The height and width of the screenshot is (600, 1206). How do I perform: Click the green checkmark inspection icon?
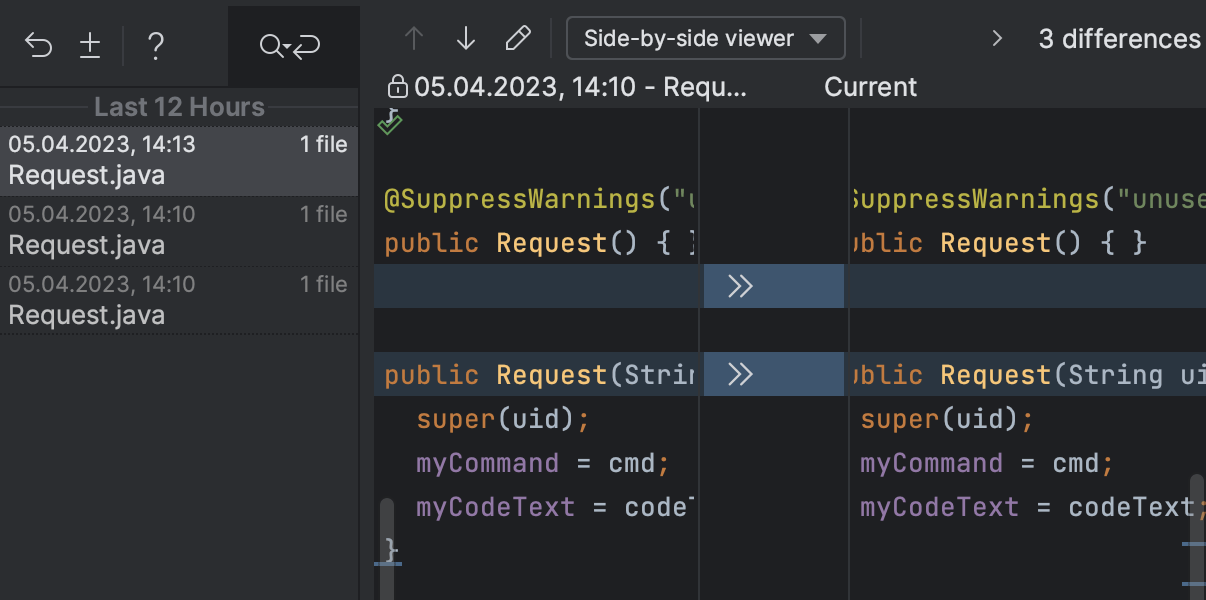[390, 124]
